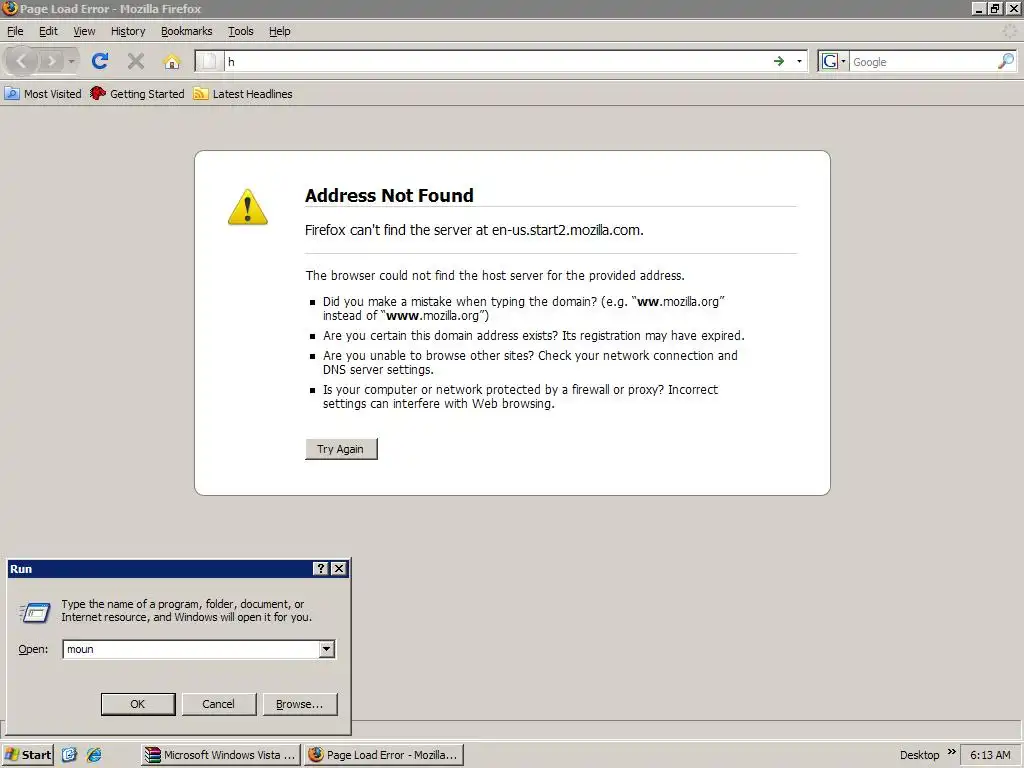Go to the Home page icon

pos(172,61)
